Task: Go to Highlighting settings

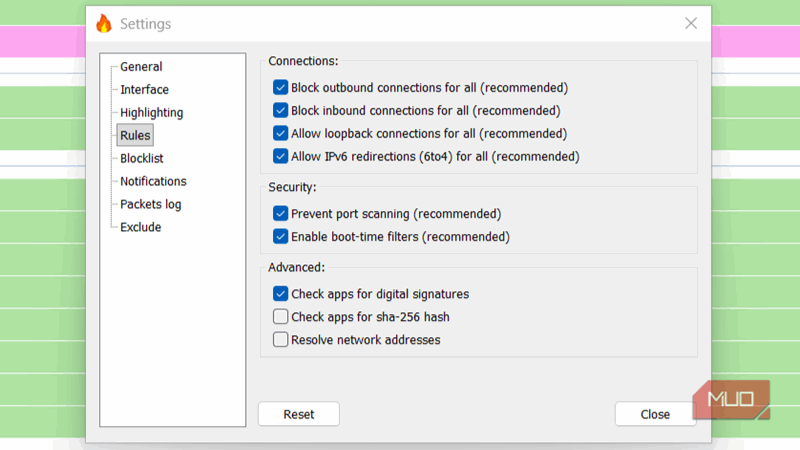Action: pyautogui.click(x=151, y=113)
